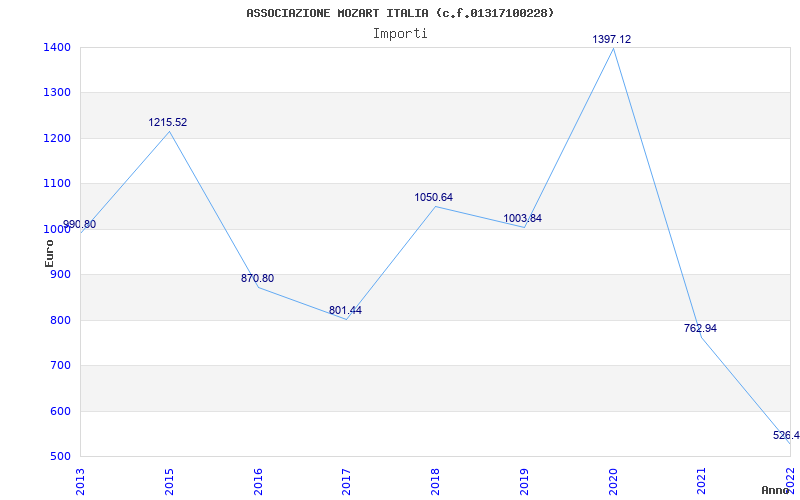Select the 2018 x-axis label

coord(436,482)
